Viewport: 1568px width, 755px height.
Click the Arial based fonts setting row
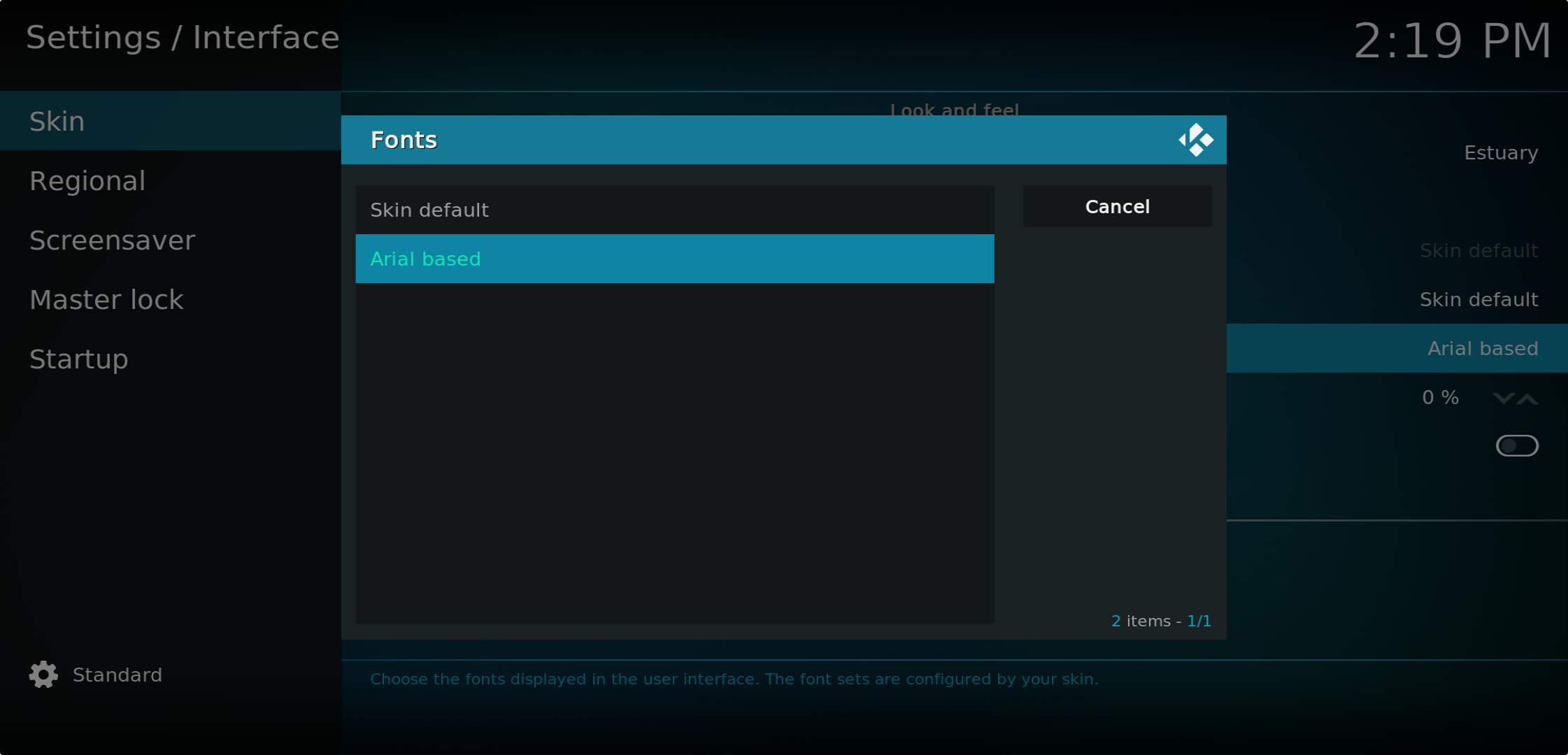pos(1397,348)
